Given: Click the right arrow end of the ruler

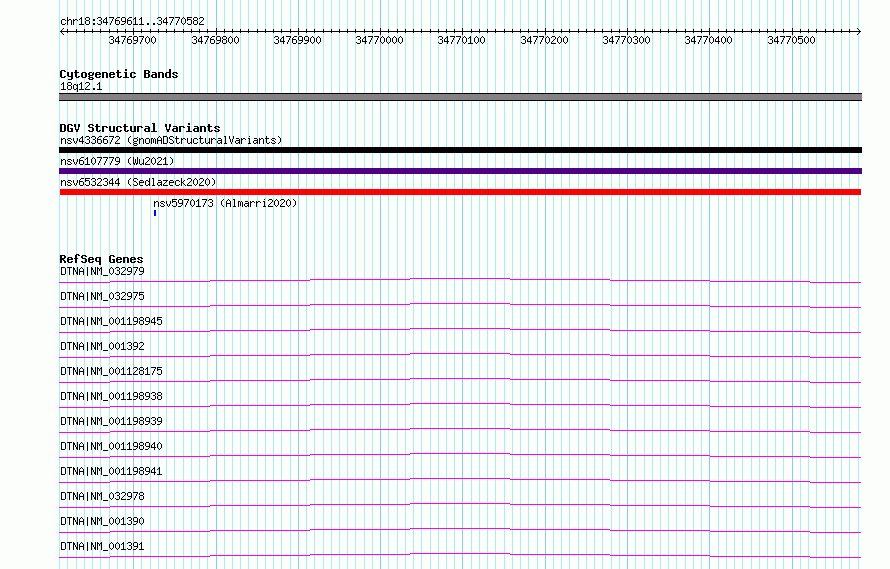Looking at the screenshot, I should tap(859, 32).
